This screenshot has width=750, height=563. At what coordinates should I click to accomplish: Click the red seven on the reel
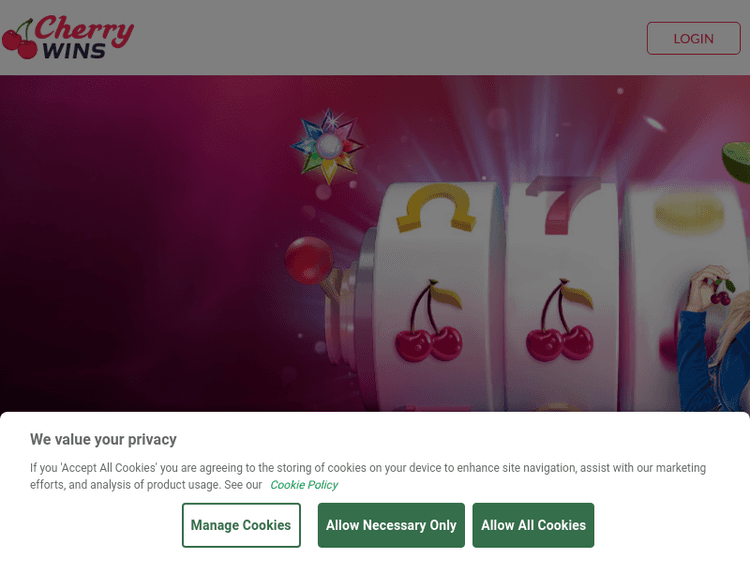pos(563,205)
